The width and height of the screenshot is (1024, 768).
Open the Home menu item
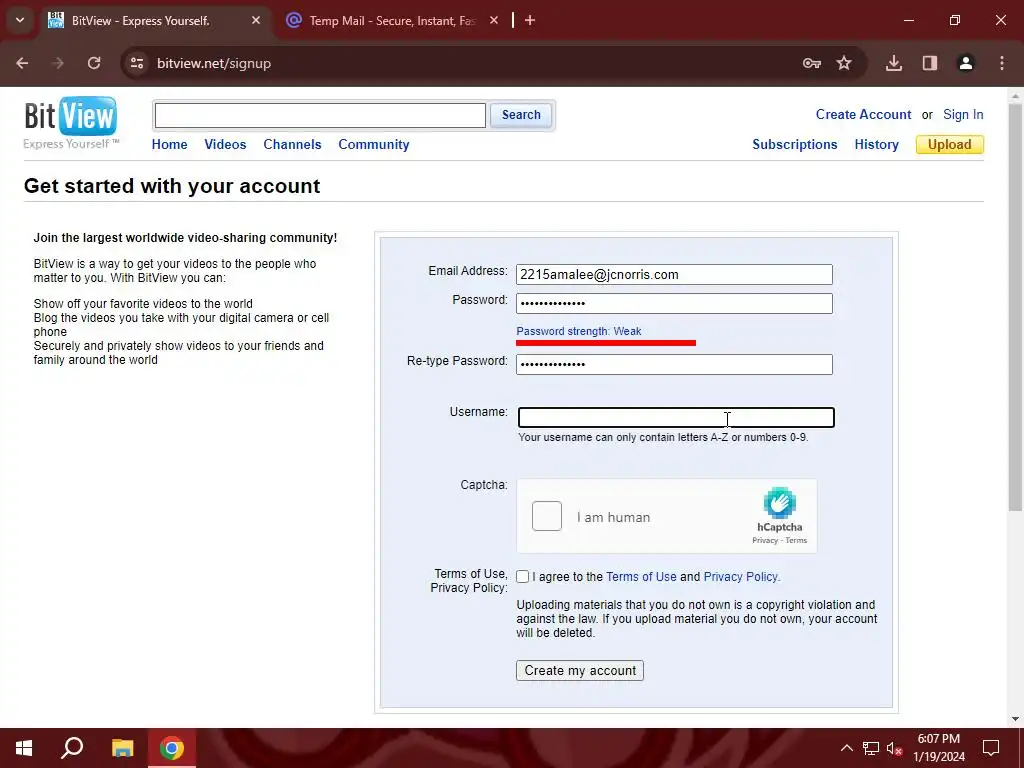169,144
